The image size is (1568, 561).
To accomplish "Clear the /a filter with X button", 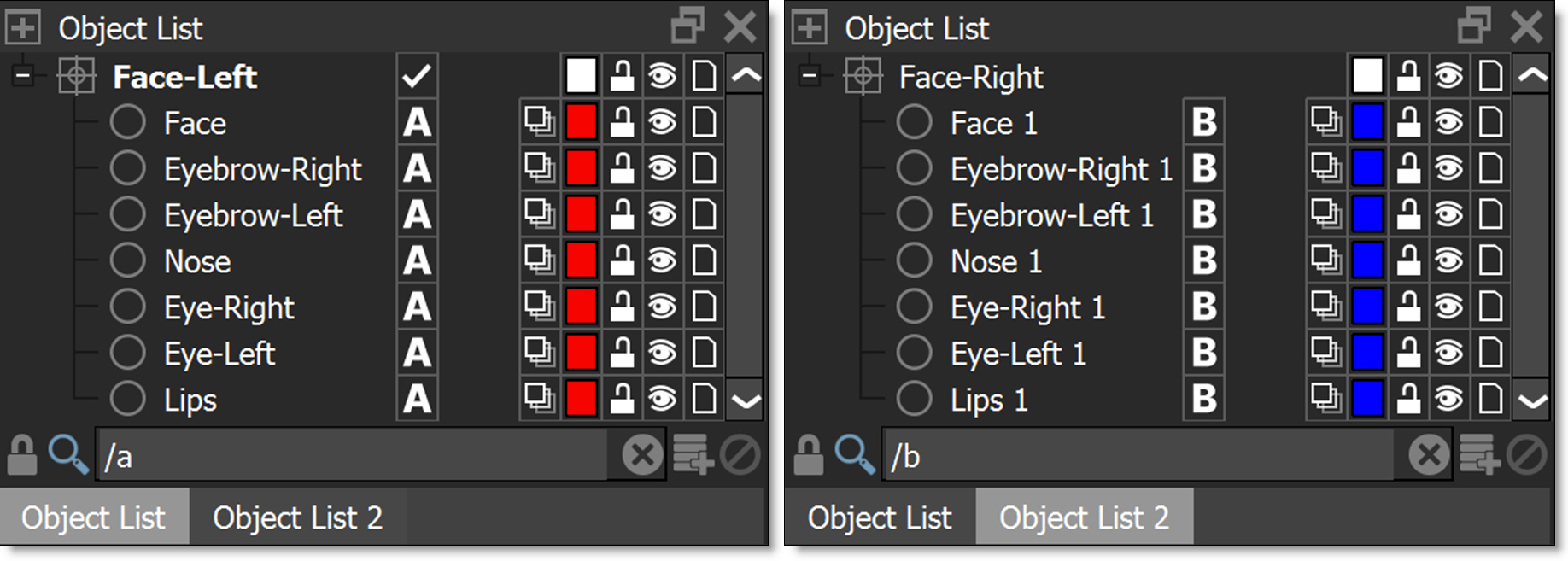I will tap(642, 454).
